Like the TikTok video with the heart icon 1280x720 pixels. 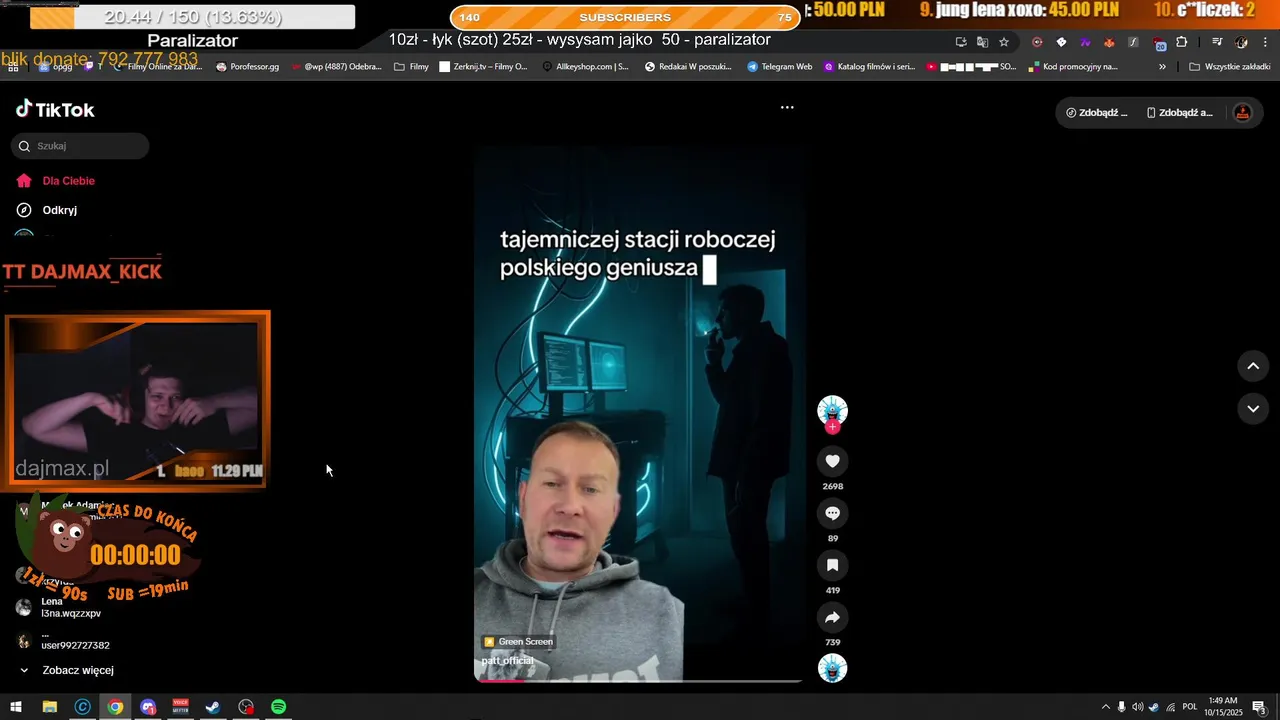tap(832, 461)
